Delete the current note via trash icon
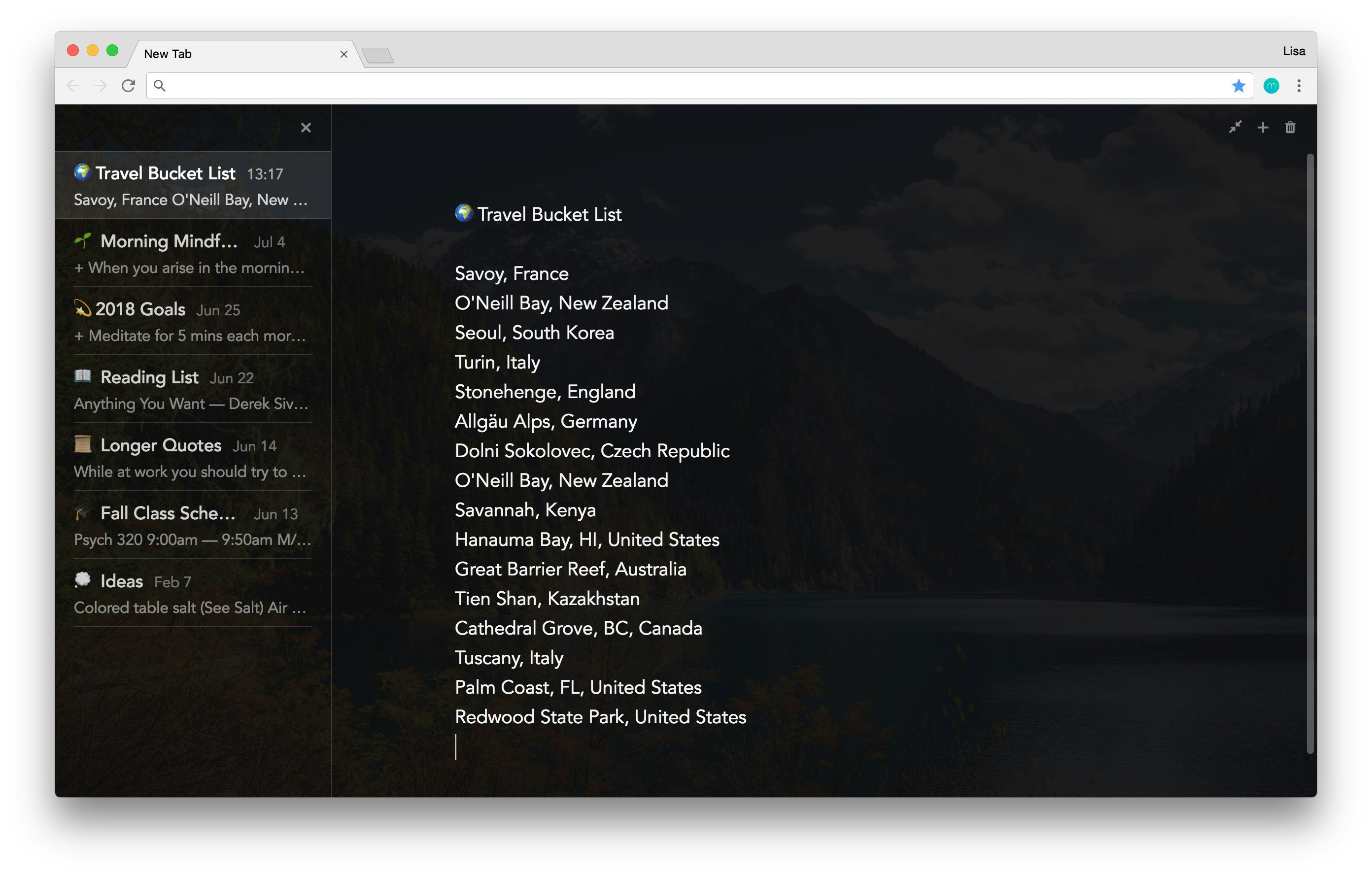 [x=1290, y=127]
